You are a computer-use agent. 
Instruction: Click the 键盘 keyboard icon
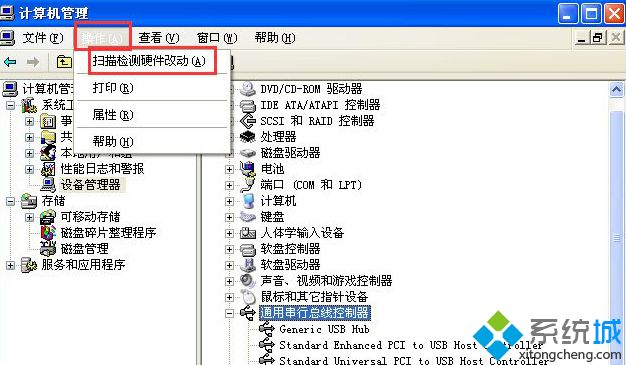[248, 217]
